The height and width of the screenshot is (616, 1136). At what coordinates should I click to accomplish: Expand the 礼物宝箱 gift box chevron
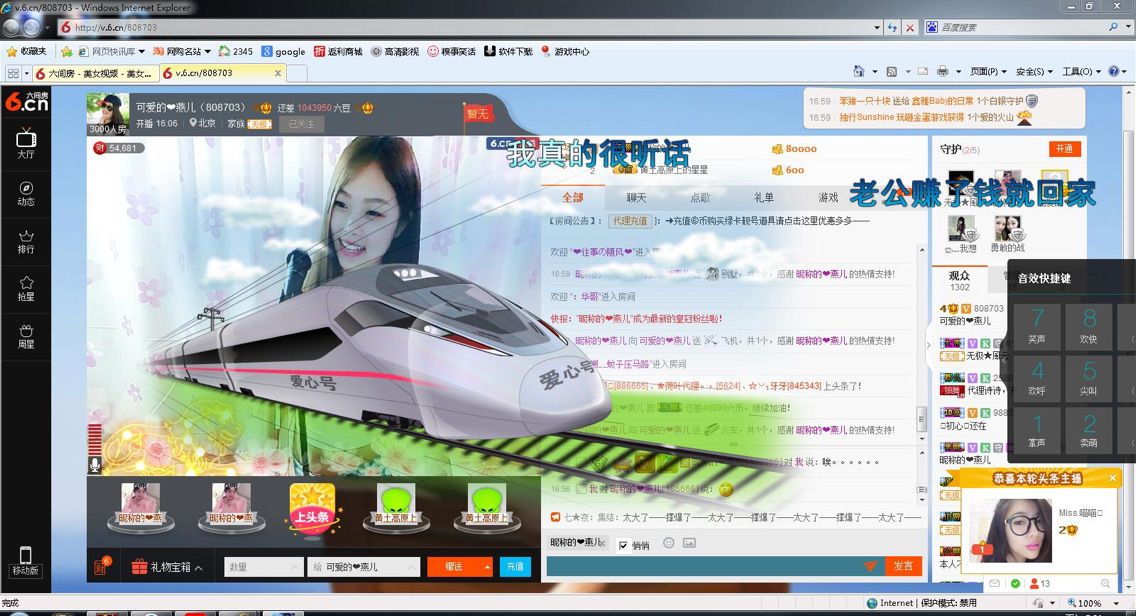point(199,567)
